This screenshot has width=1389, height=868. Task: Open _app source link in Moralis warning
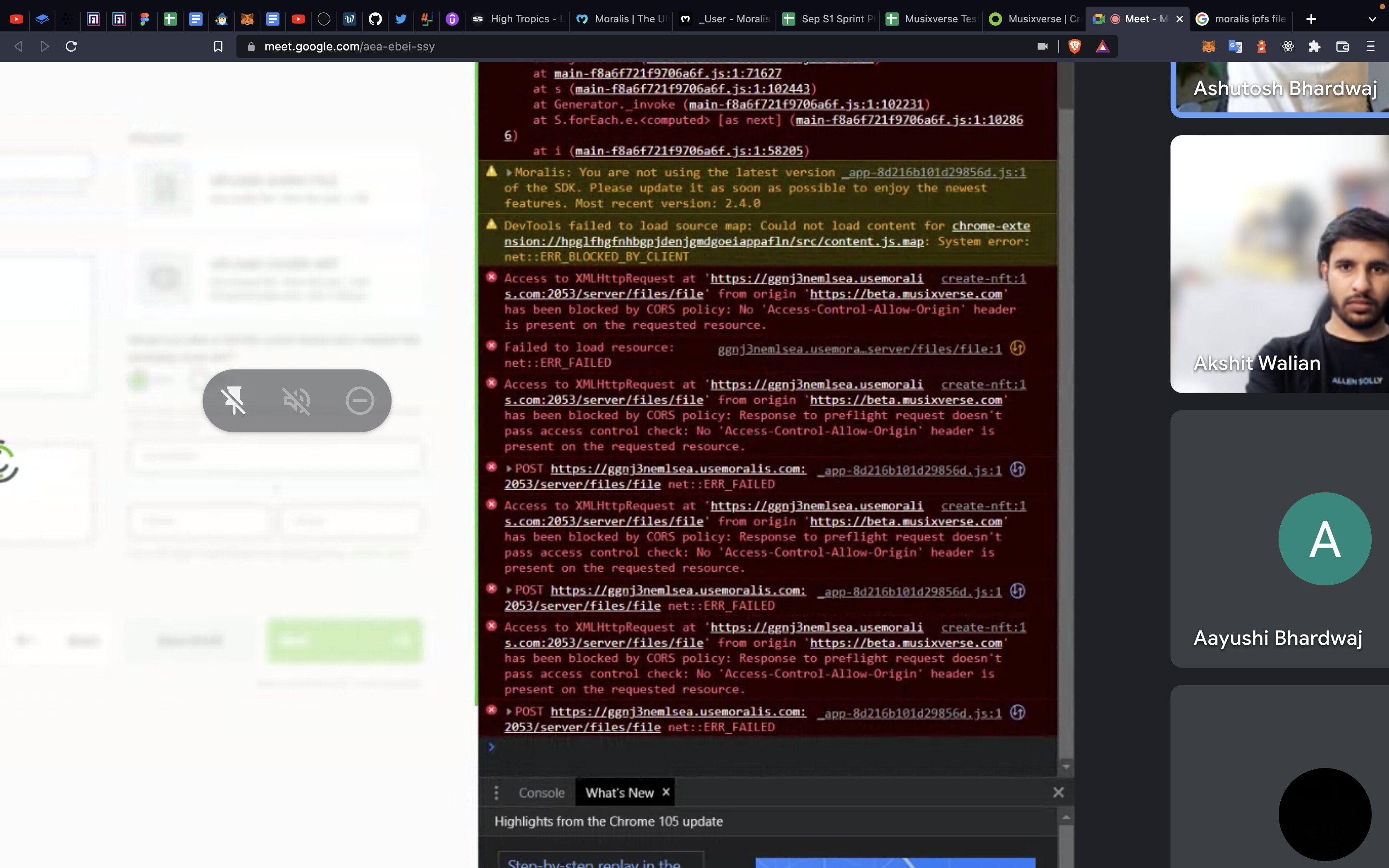pyautogui.click(x=934, y=172)
